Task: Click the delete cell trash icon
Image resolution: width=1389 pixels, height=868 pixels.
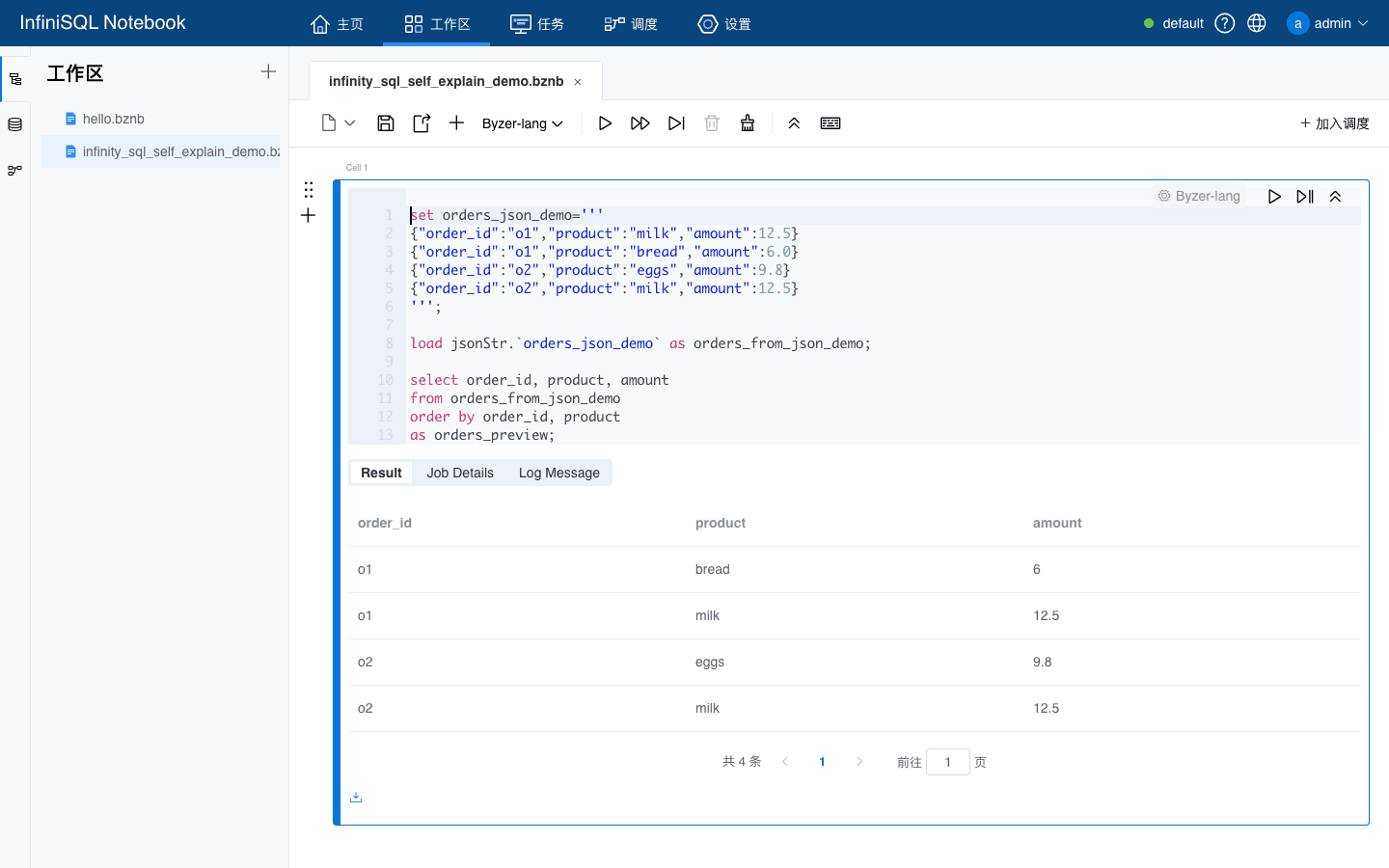Action: pos(712,122)
